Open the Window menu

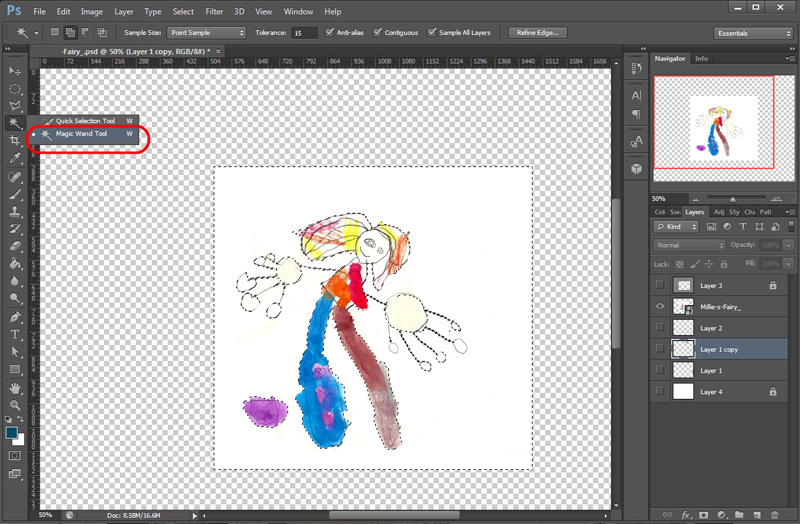(x=298, y=11)
